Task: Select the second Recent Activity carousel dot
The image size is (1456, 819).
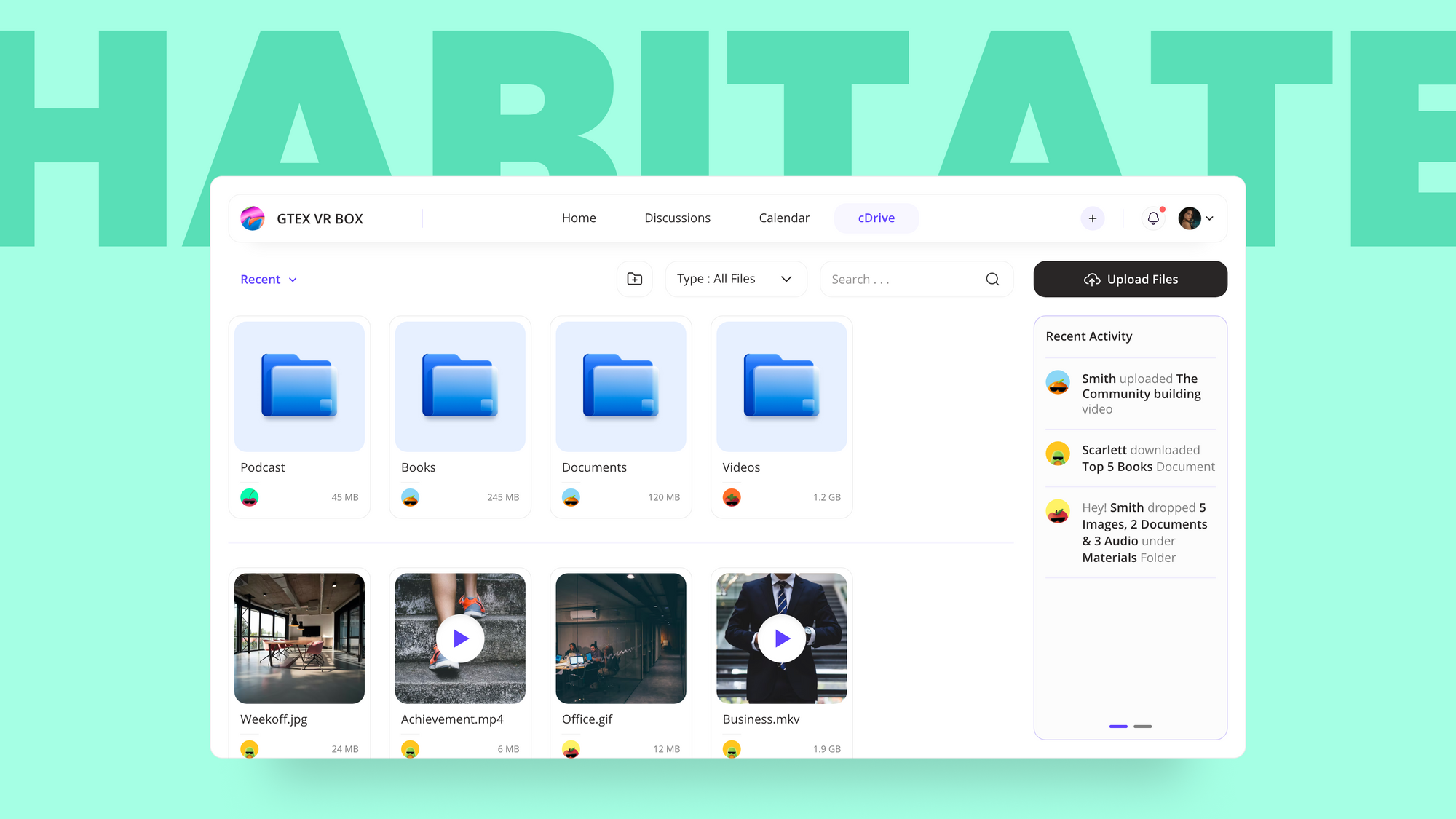Action: click(x=1142, y=727)
